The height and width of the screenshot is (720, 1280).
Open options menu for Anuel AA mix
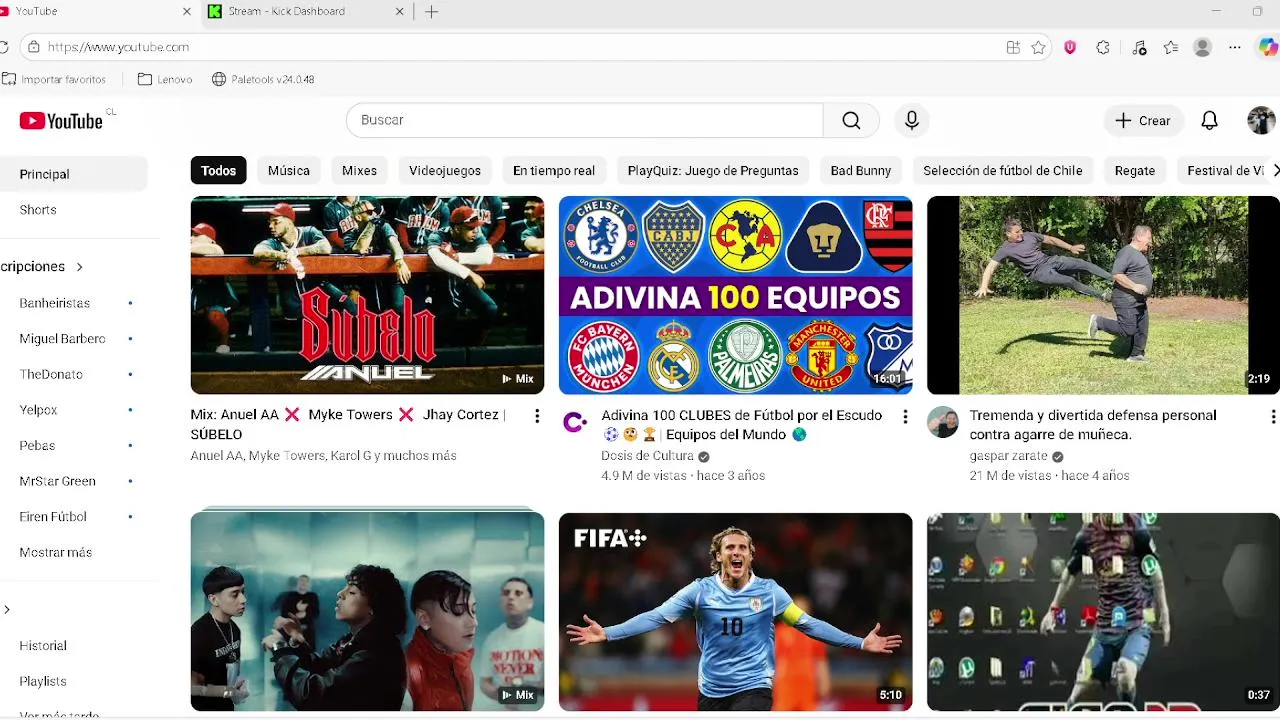(x=537, y=416)
